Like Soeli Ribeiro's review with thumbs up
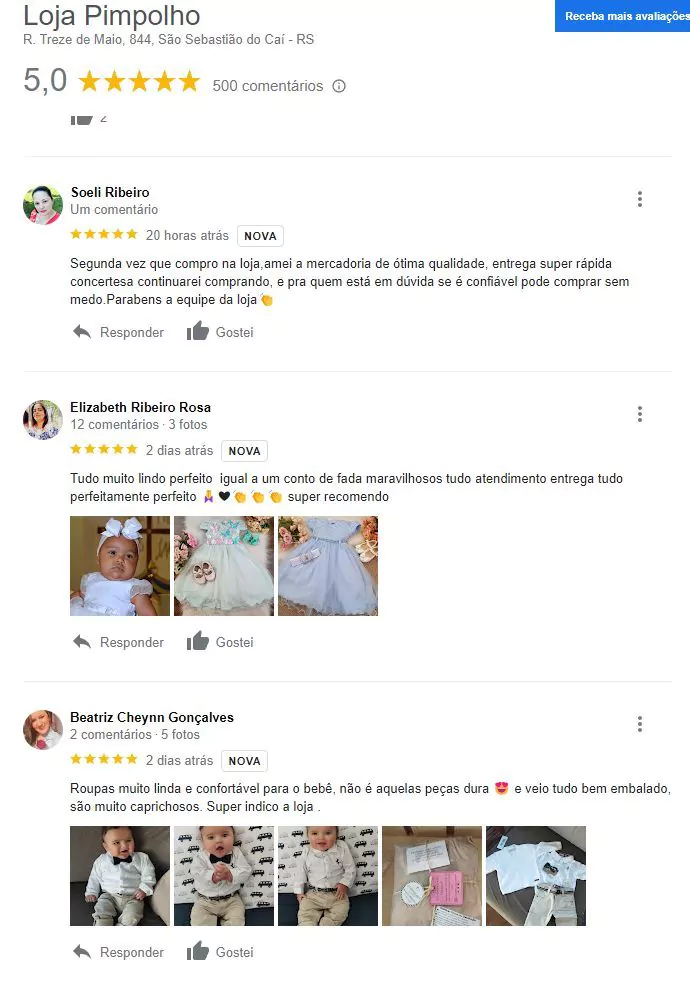The image size is (690, 985). coord(197,331)
